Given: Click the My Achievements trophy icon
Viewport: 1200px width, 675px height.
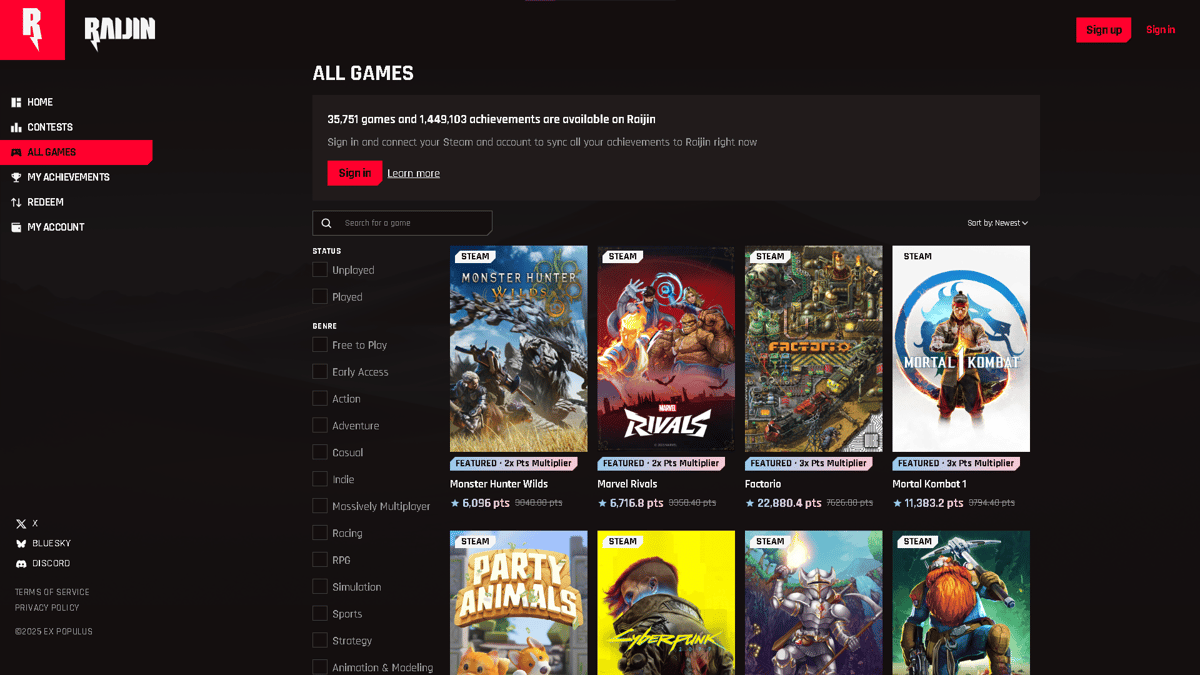Looking at the screenshot, I should pyautogui.click(x=16, y=177).
